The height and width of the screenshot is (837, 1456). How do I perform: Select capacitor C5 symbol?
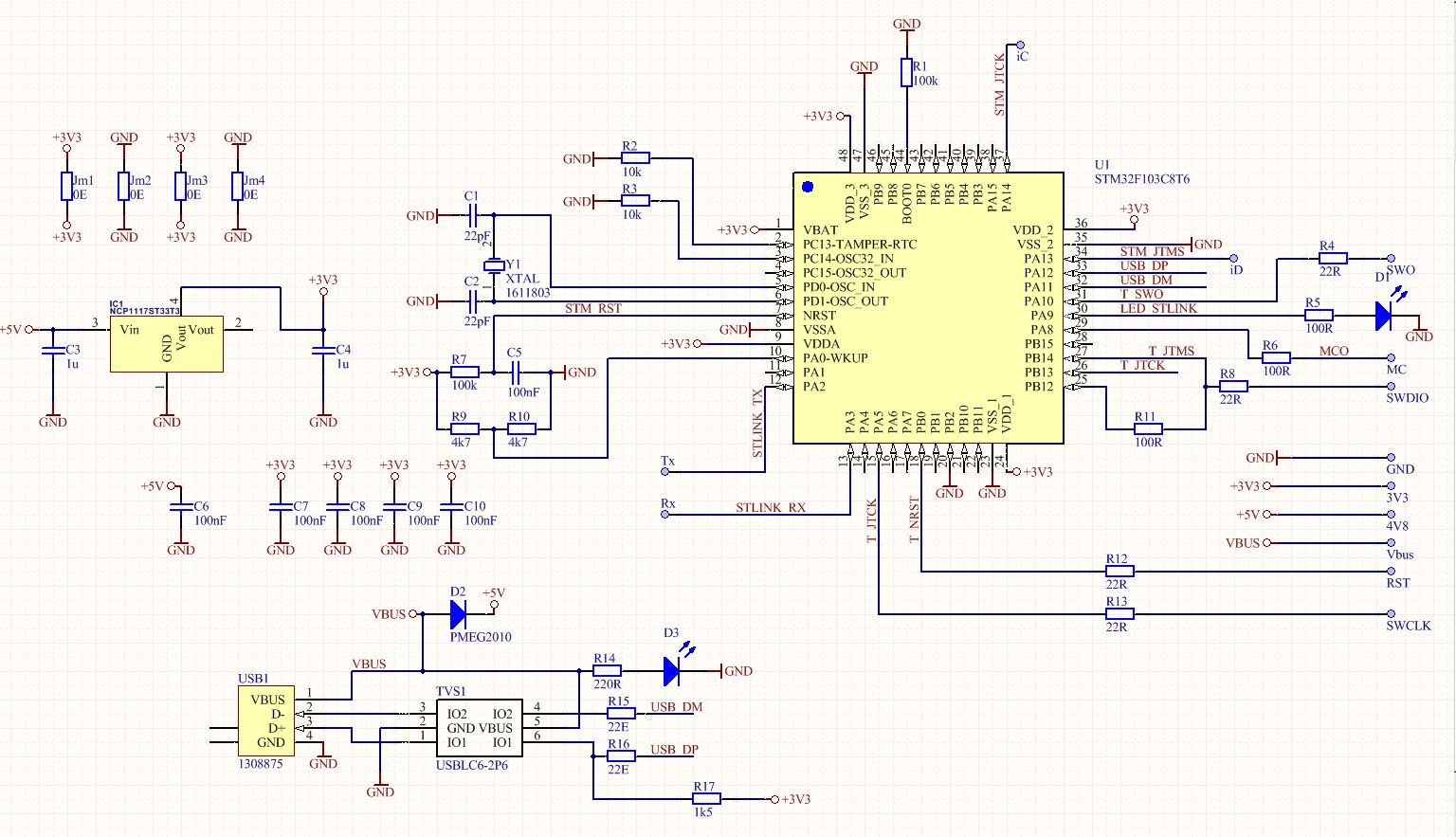pos(518,372)
